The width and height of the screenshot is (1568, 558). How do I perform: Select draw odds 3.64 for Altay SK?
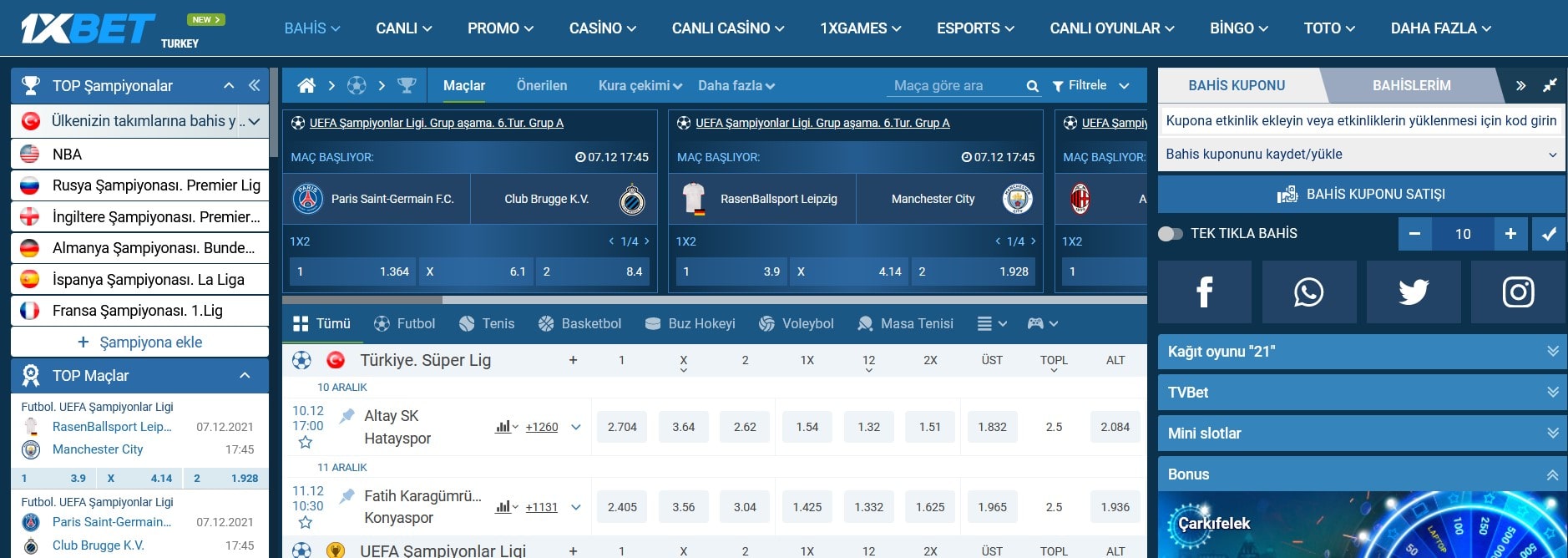click(x=684, y=427)
